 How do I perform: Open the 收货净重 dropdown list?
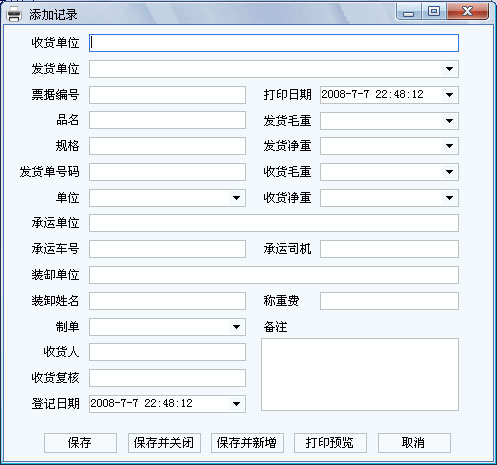[x=449, y=198]
